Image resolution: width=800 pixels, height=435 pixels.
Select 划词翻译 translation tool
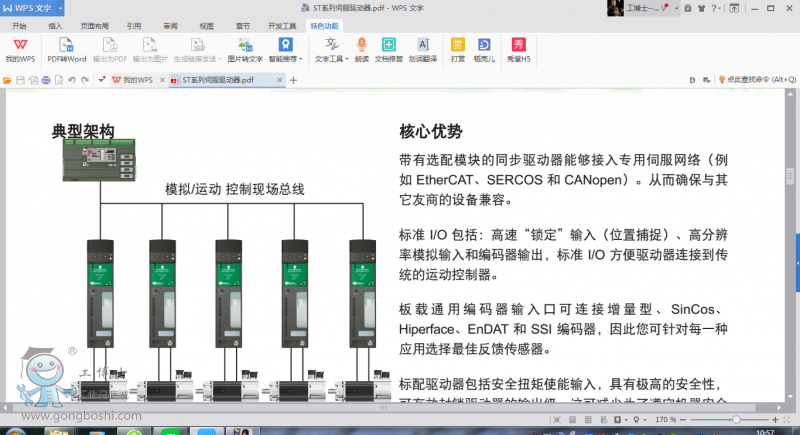[423, 50]
